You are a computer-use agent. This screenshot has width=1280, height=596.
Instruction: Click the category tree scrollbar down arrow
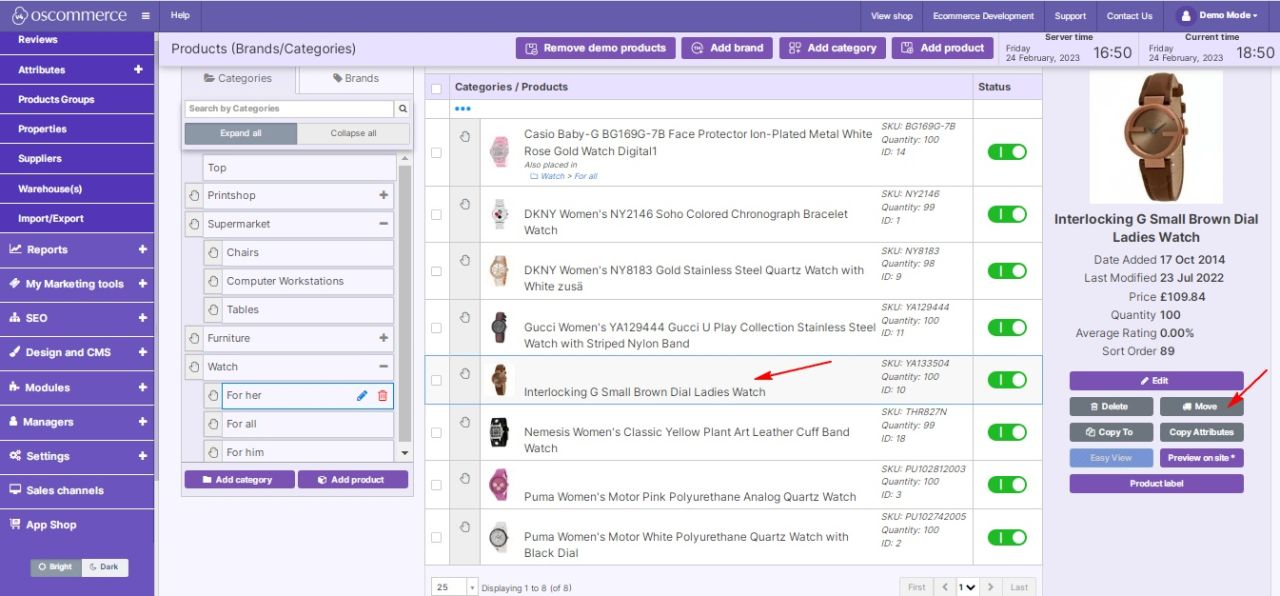(405, 453)
